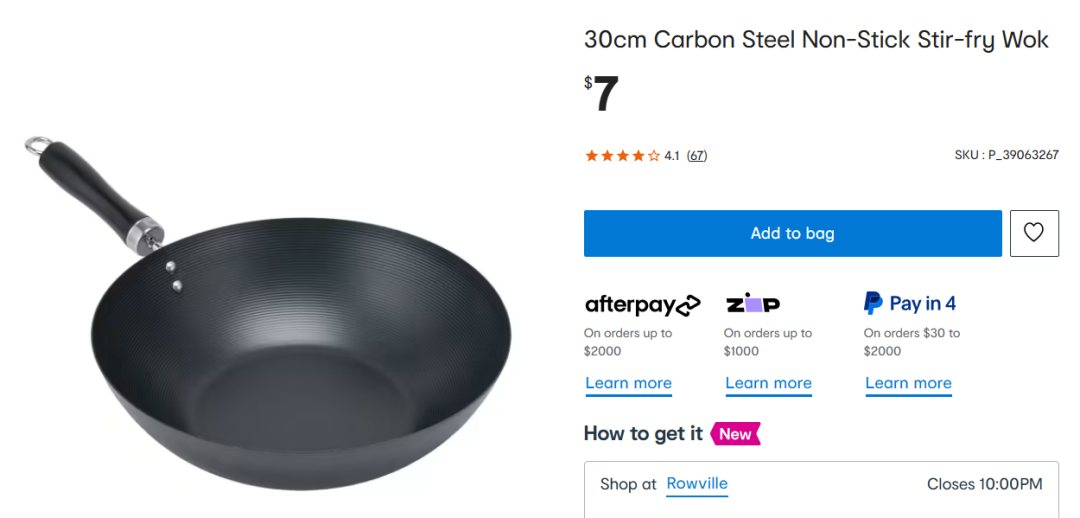The height and width of the screenshot is (518, 1080).
Task: Open Learn more under Zip
Action: click(x=768, y=384)
